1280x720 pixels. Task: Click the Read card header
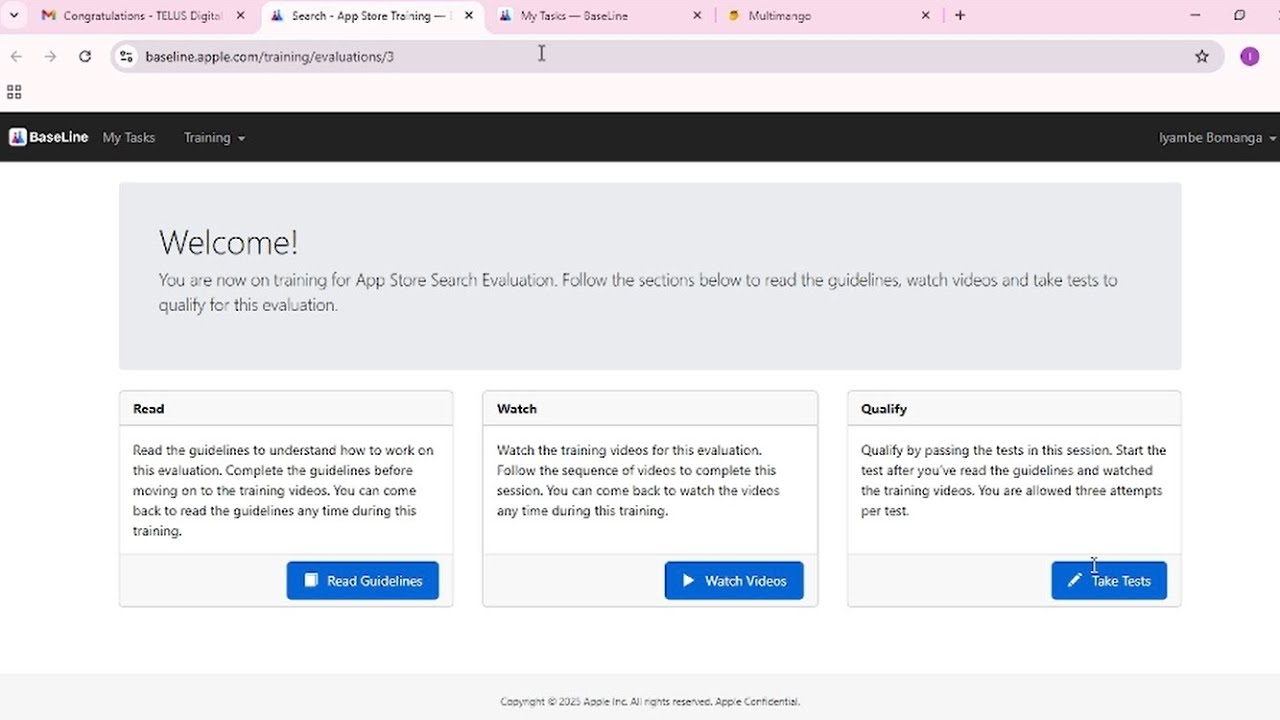[x=286, y=408]
